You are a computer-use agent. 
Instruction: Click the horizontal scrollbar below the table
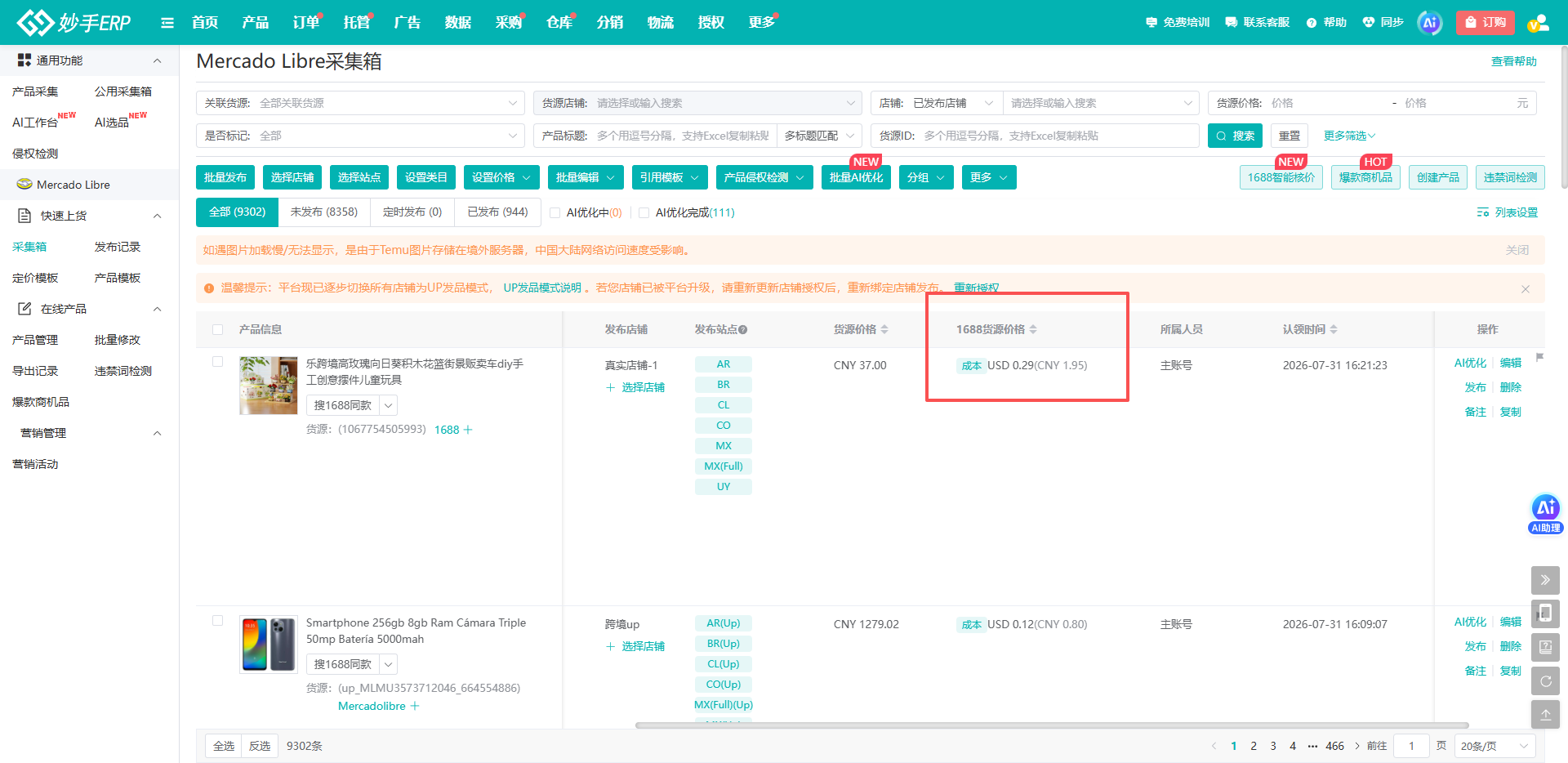point(1052,725)
